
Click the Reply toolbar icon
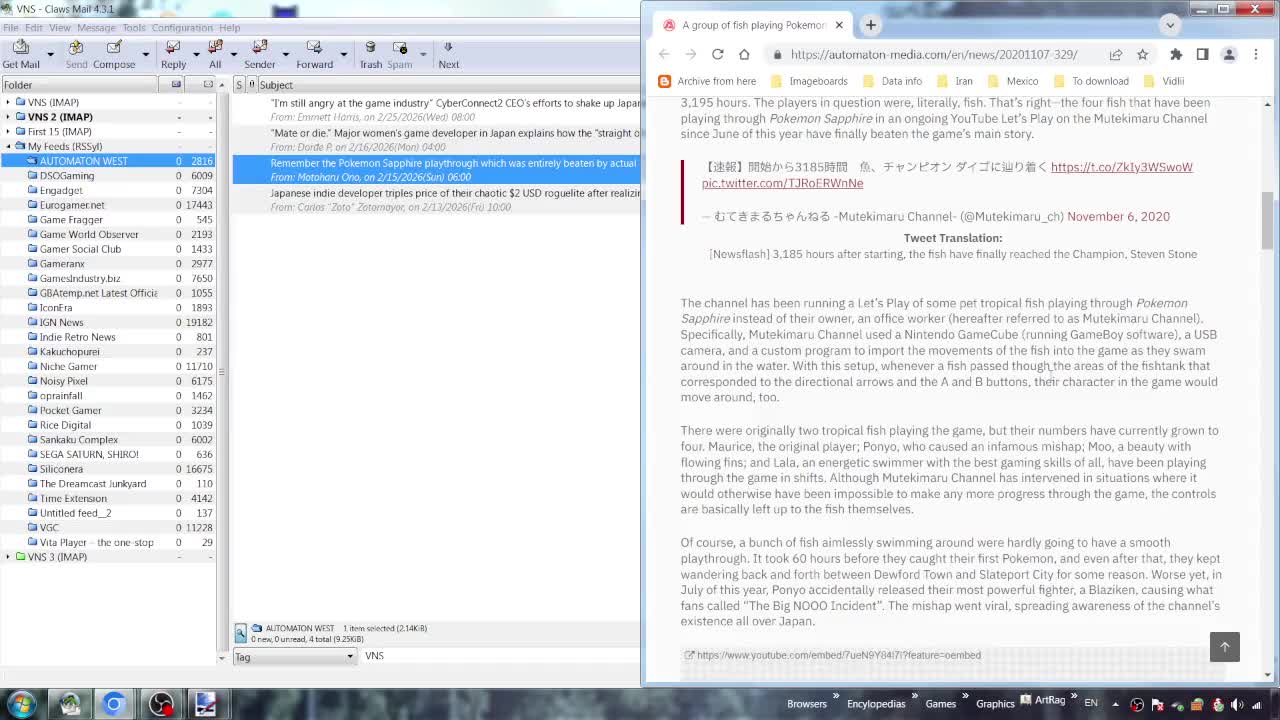(x=173, y=53)
